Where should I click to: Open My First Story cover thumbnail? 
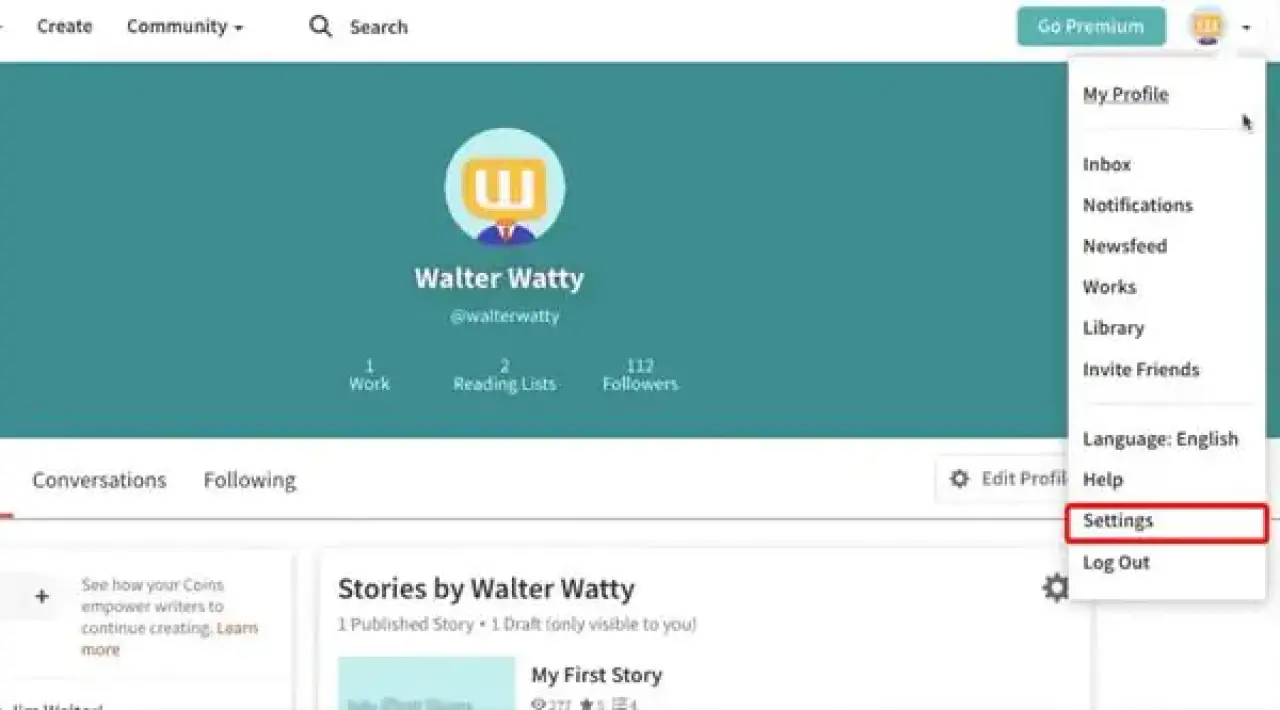coord(426,683)
